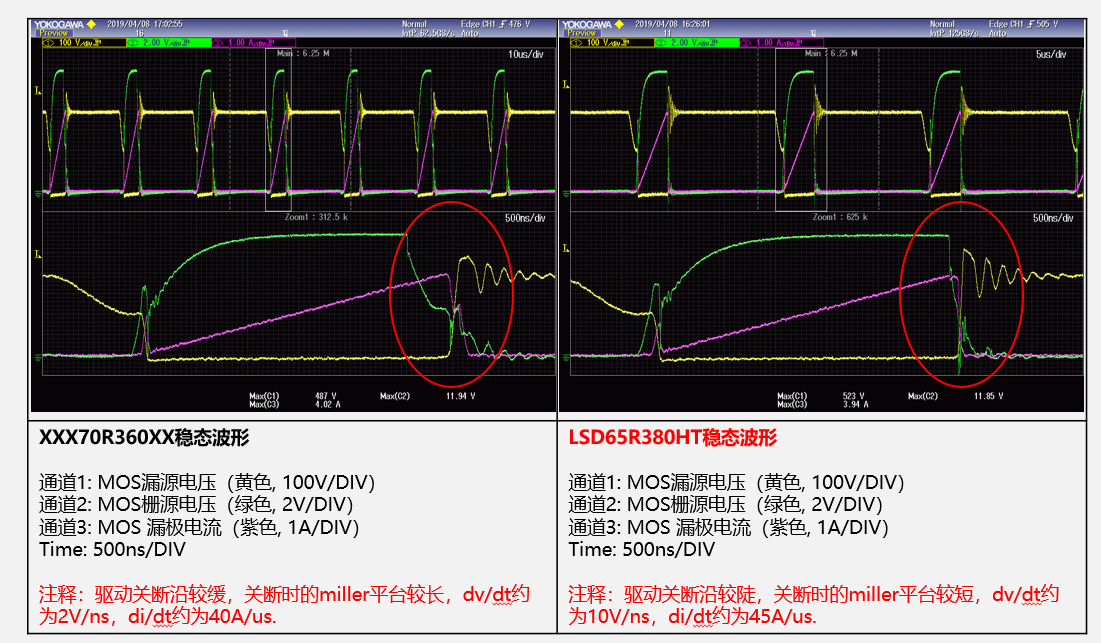
Task: Select the yellow 100 V/div channel 1 tab on right scope
Action: (x=611, y=43)
